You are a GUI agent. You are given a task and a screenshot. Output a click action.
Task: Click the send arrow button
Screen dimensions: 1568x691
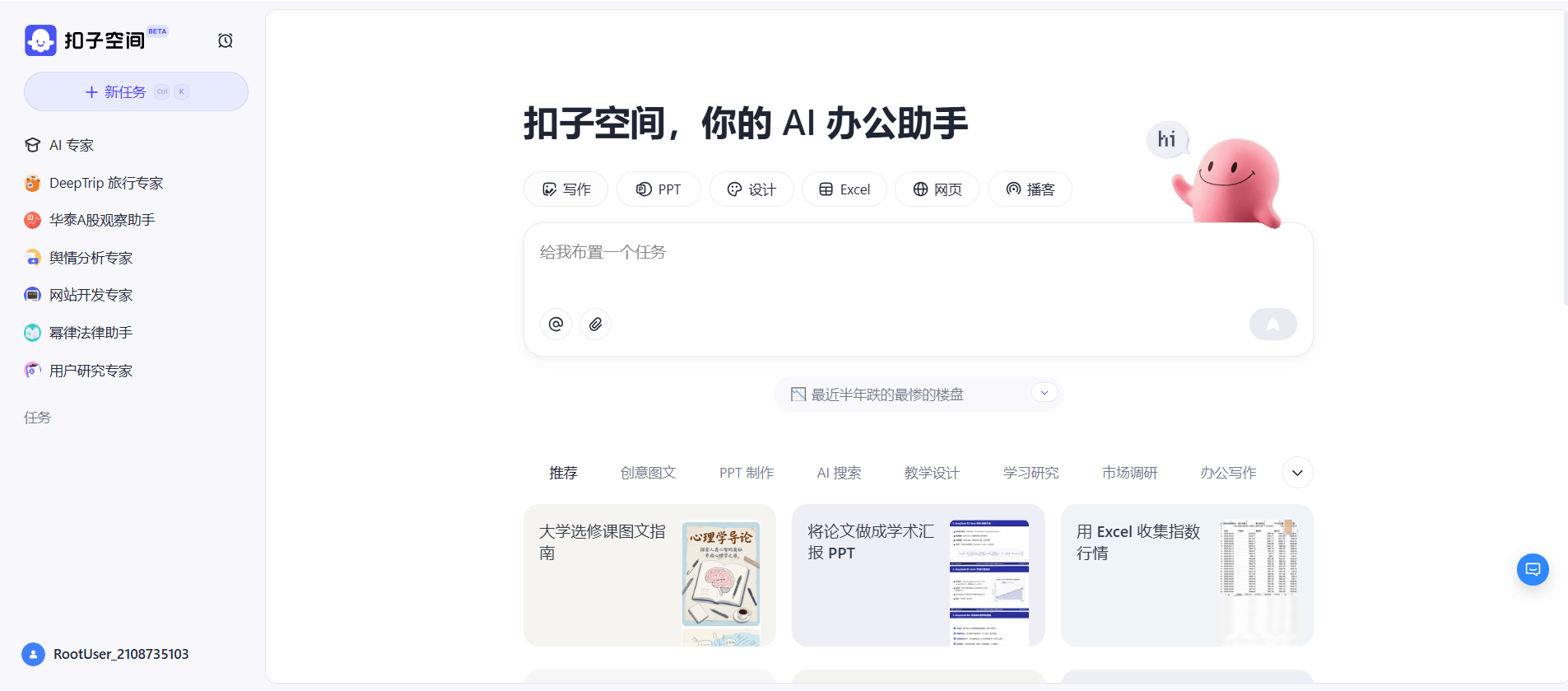1273,324
